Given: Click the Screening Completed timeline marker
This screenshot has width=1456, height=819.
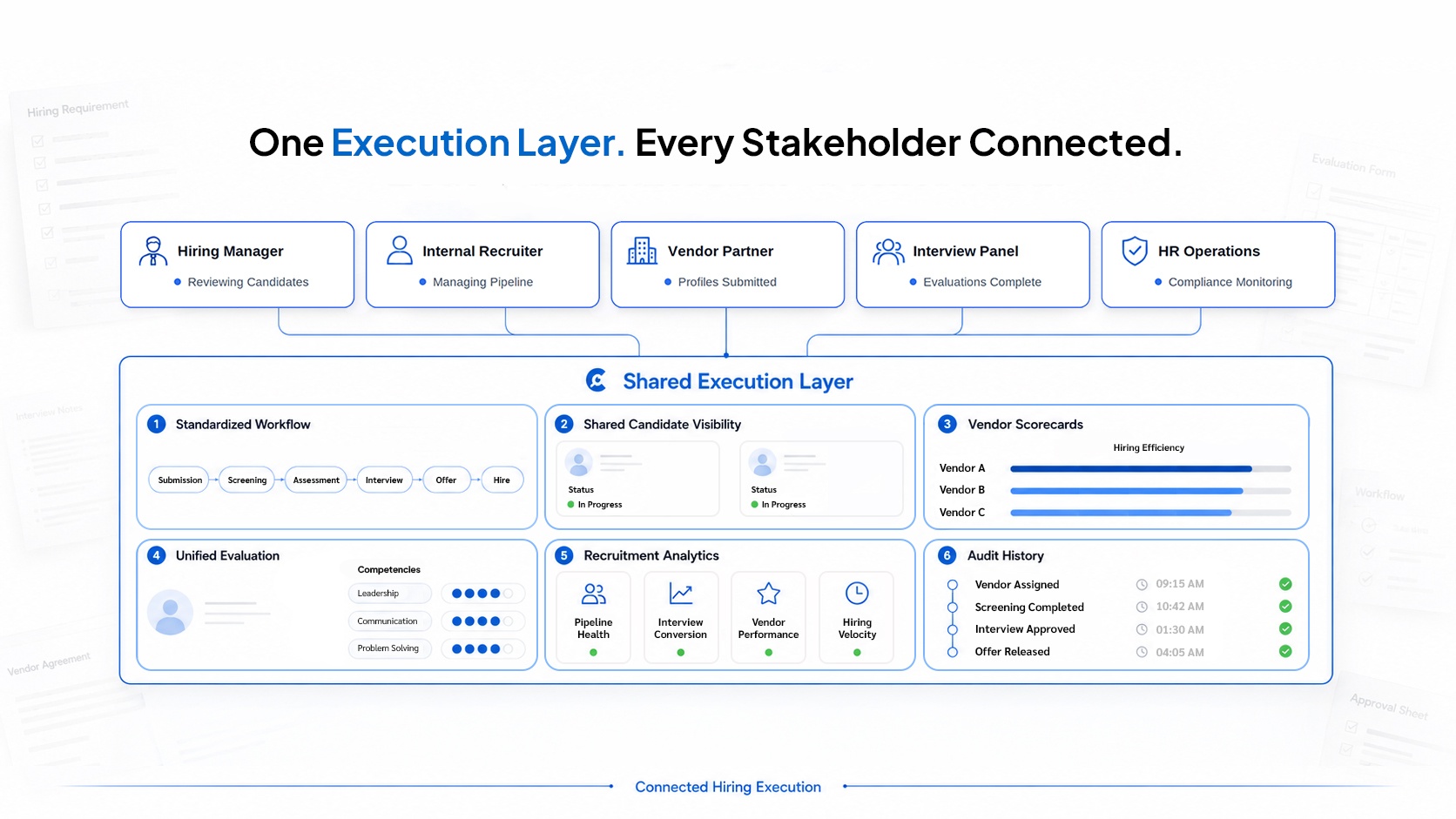Looking at the screenshot, I should click(x=953, y=607).
